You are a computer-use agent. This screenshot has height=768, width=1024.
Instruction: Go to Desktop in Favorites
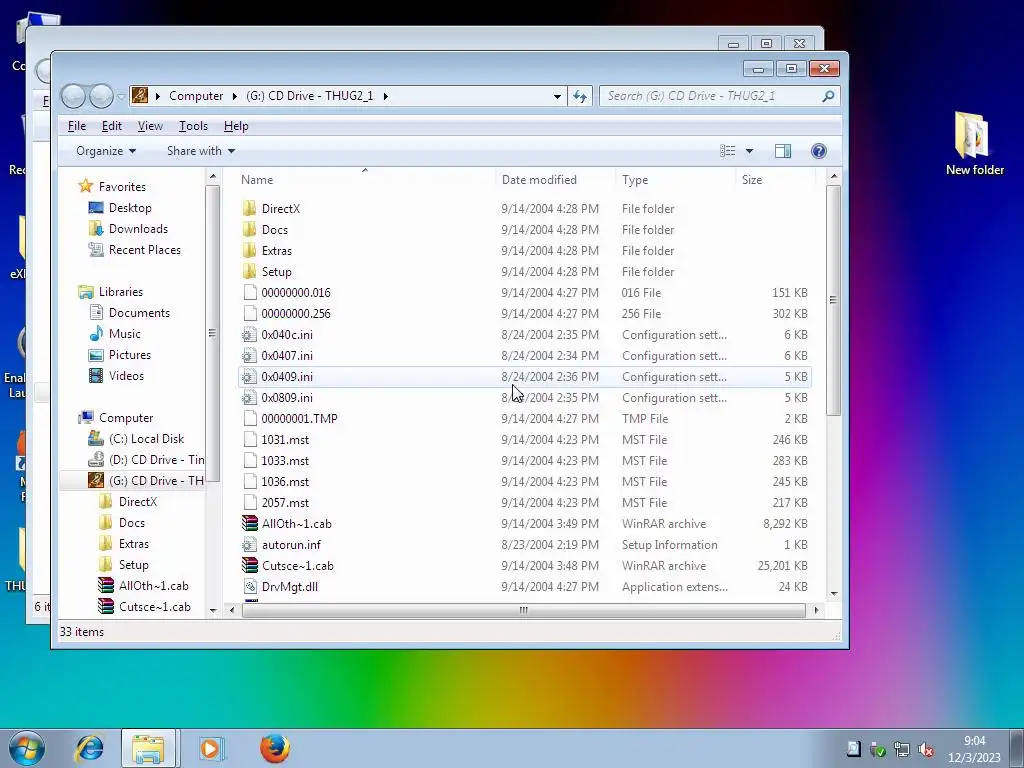point(130,208)
